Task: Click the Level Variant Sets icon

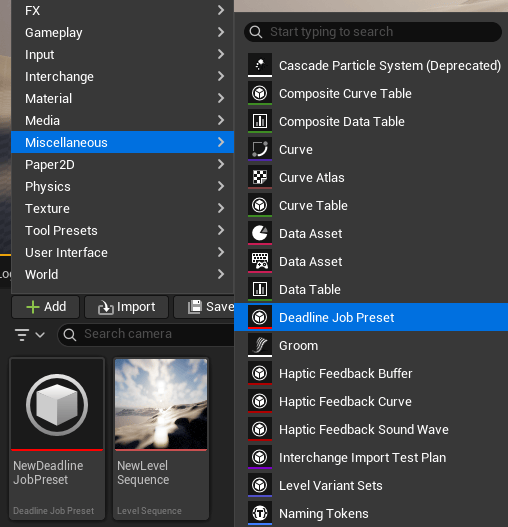Action: (260, 485)
